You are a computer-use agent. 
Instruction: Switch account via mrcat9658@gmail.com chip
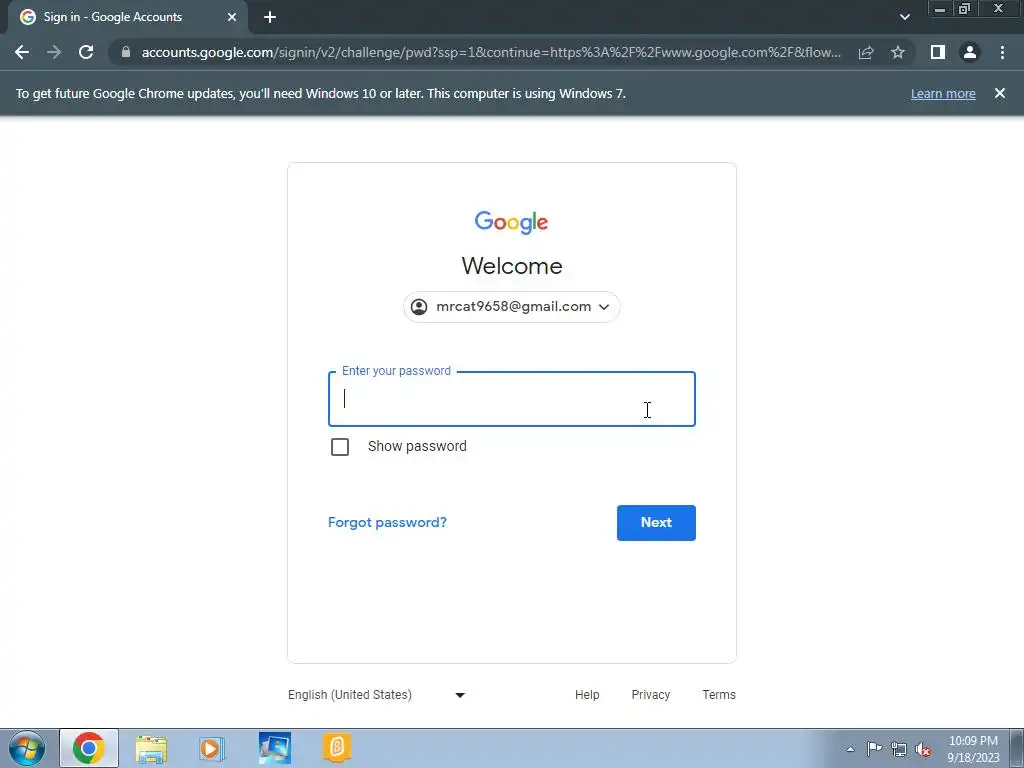[511, 307]
